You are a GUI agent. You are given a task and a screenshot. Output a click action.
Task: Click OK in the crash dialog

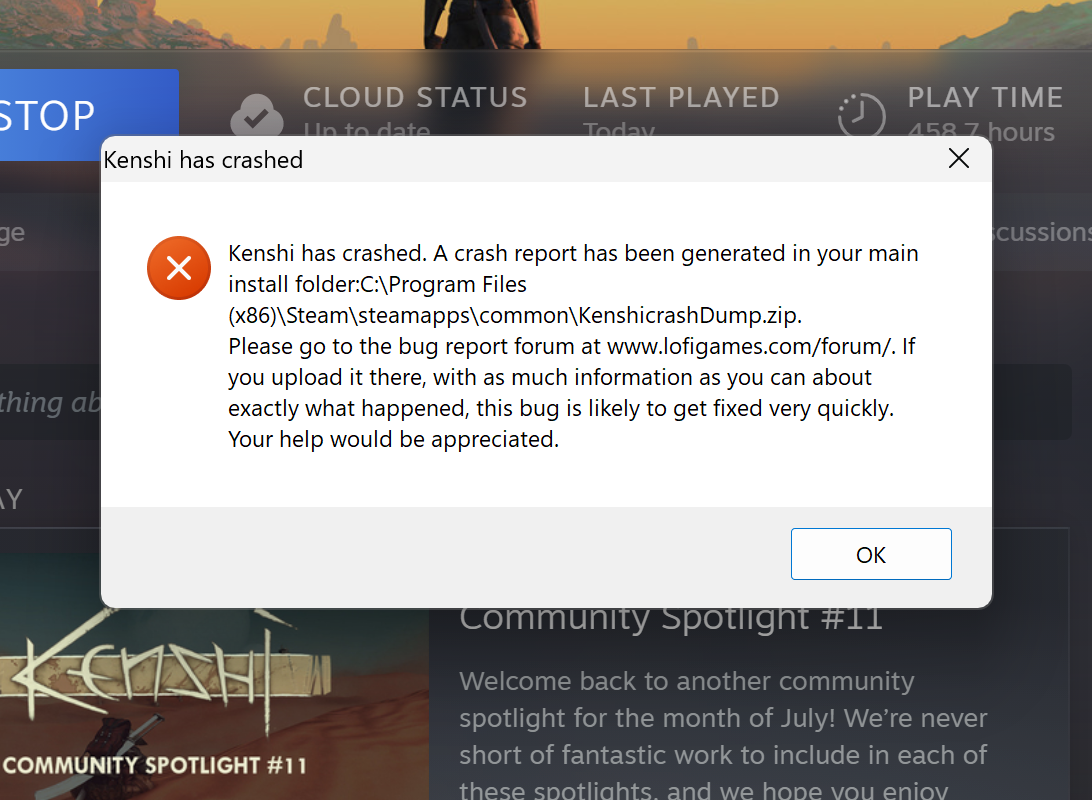871,554
